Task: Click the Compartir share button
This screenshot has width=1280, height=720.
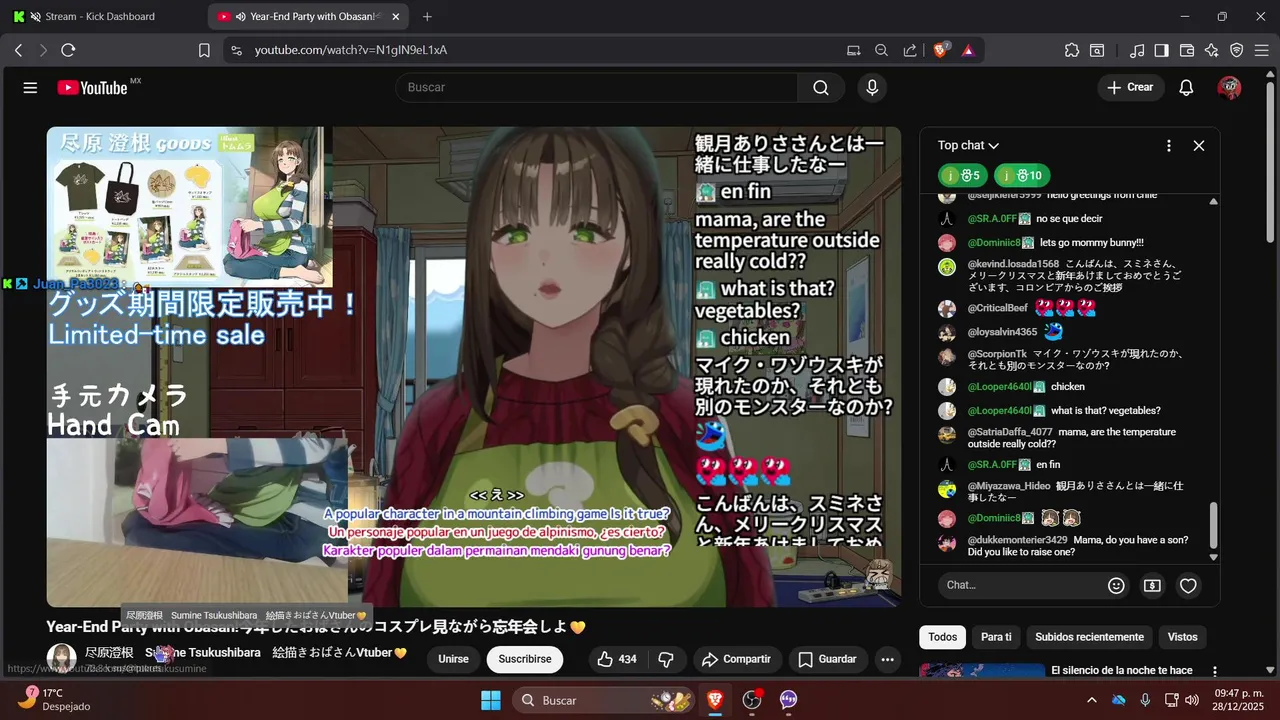Action: (737, 659)
